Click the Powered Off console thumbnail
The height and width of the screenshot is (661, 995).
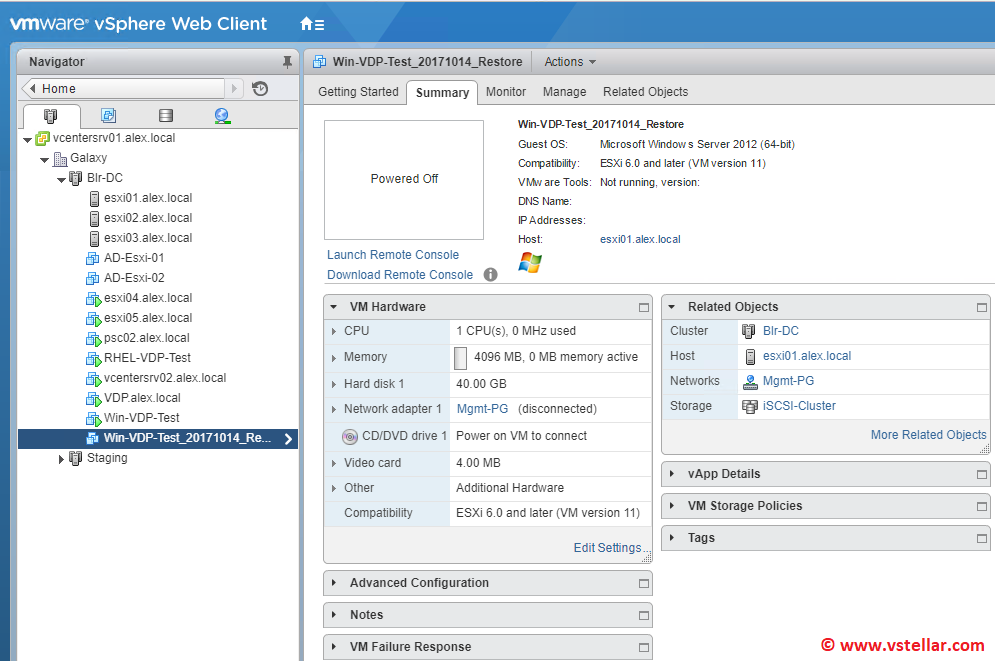click(x=404, y=179)
